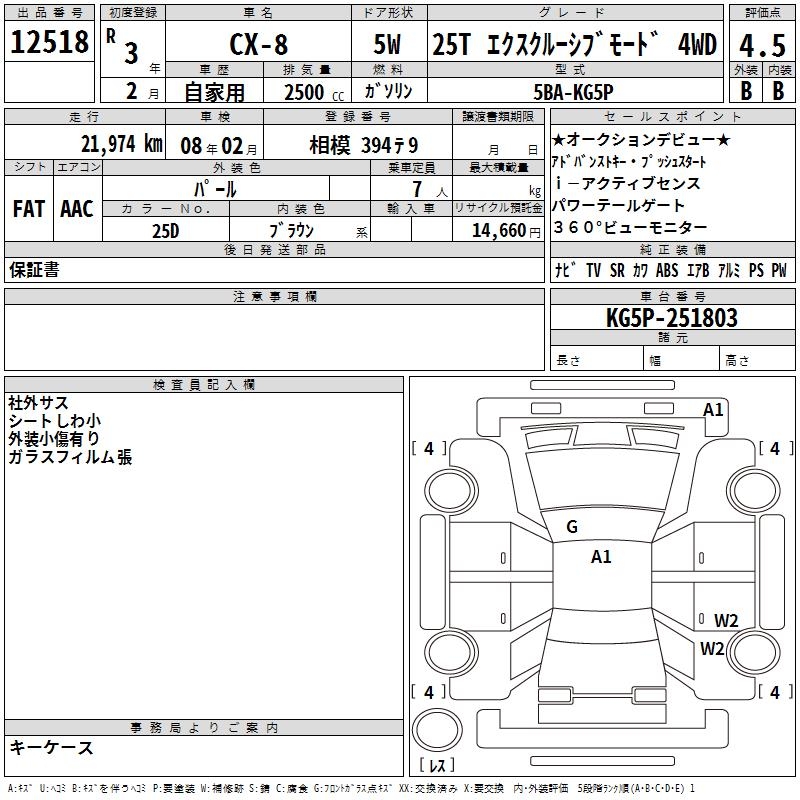Click interior color ブラウン

(292, 231)
